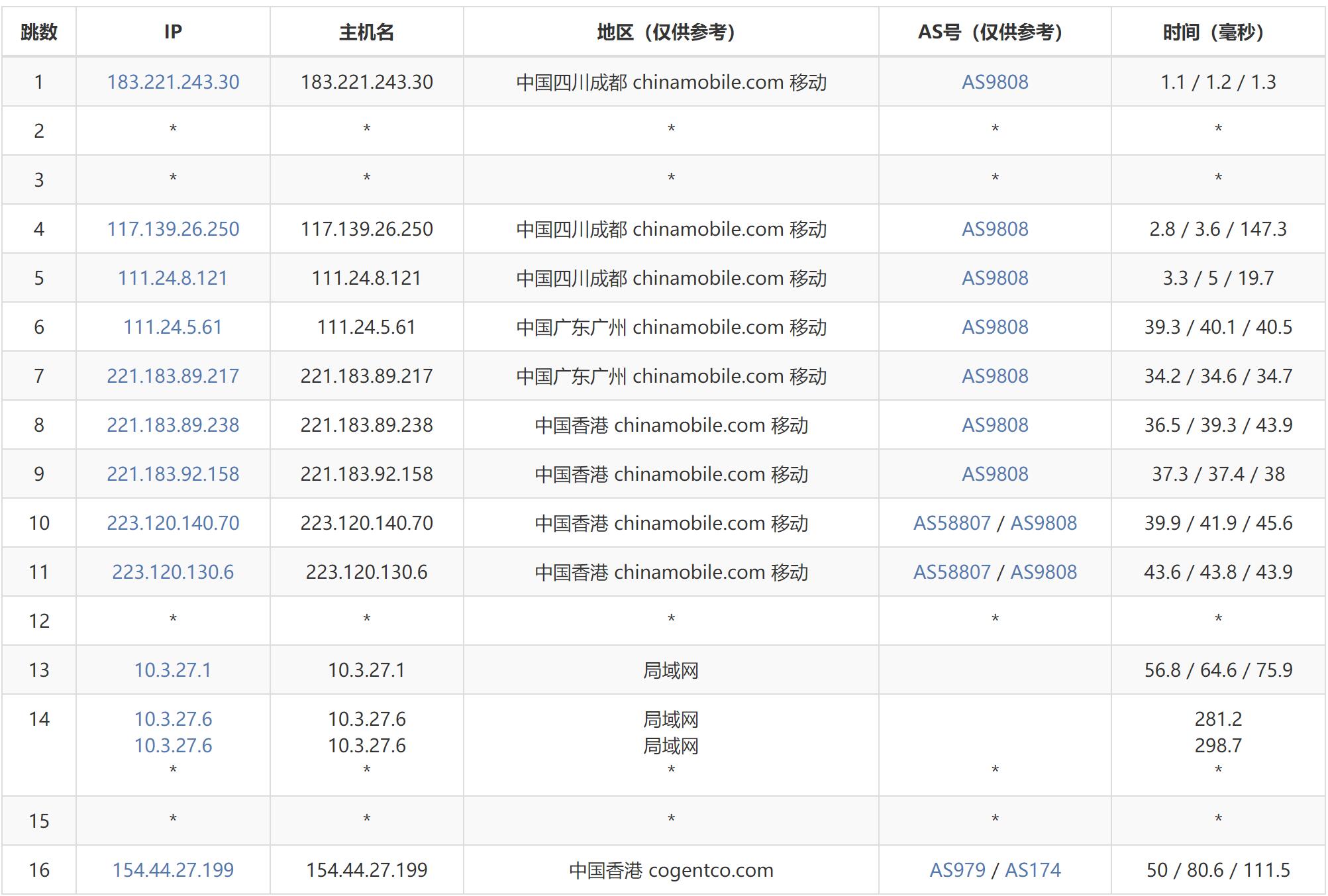This screenshot has height=896, width=1328.
Task: Select hostname cell 10.3.27.1
Action: [366, 670]
